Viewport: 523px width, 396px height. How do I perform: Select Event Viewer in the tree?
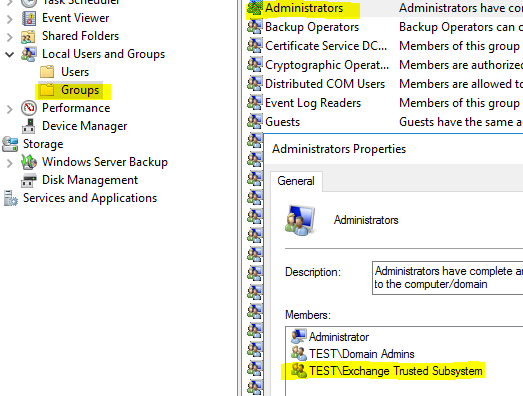click(x=75, y=18)
